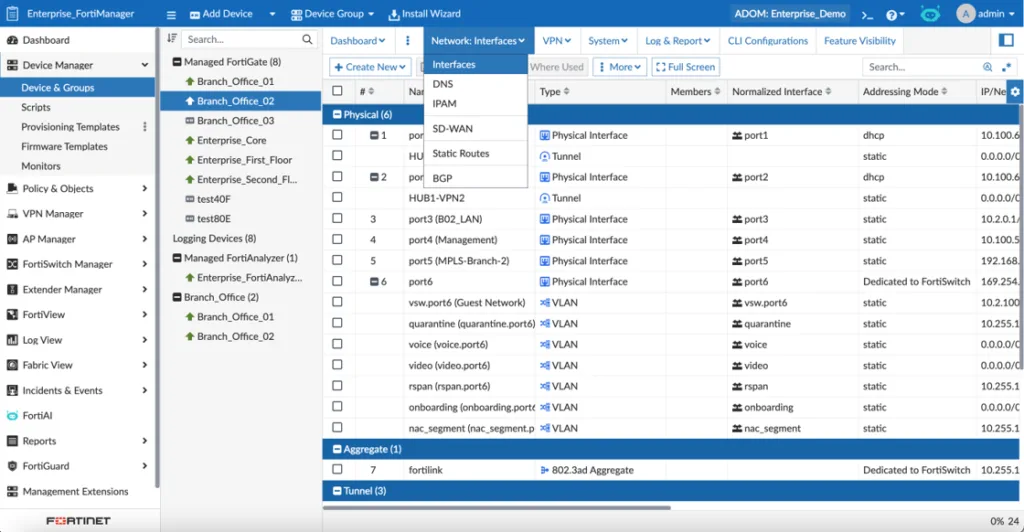Click the FortiAI robot icon in header
1024x532 pixels.
point(929,14)
